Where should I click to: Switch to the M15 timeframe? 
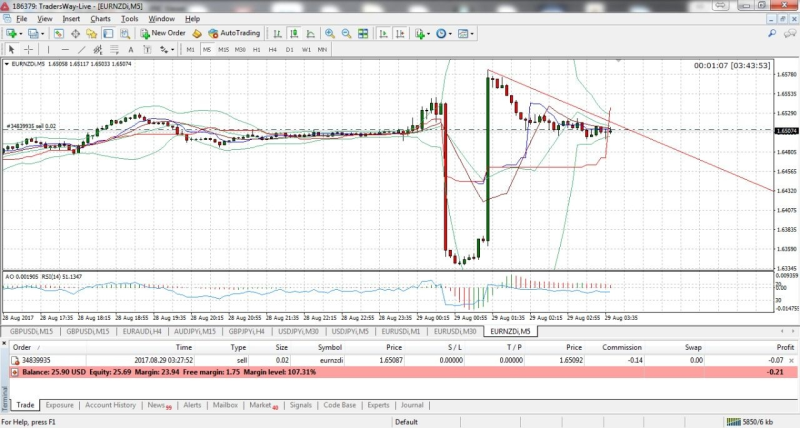pyautogui.click(x=223, y=49)
